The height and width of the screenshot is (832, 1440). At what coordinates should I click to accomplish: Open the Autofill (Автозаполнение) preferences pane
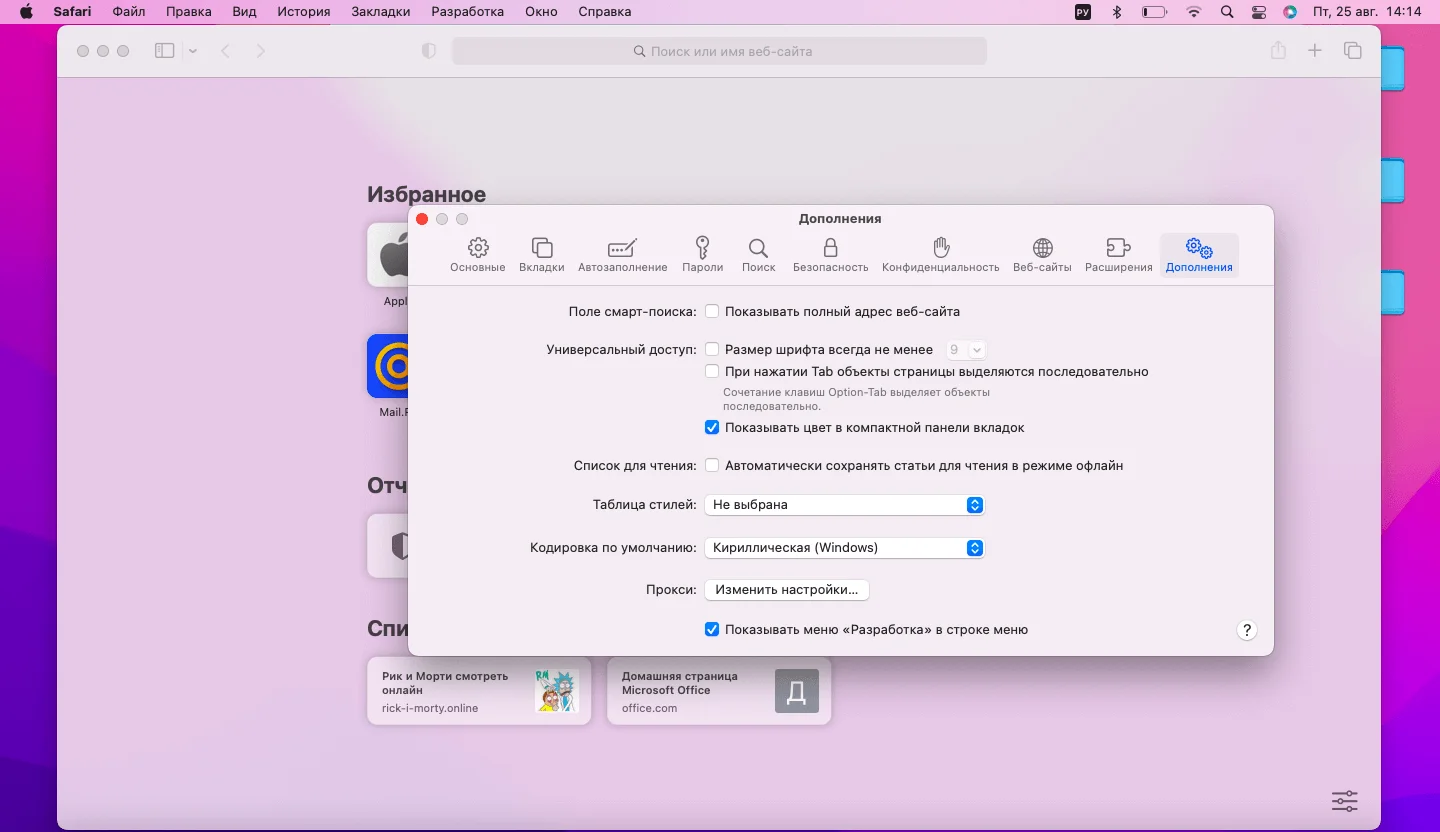622,254
